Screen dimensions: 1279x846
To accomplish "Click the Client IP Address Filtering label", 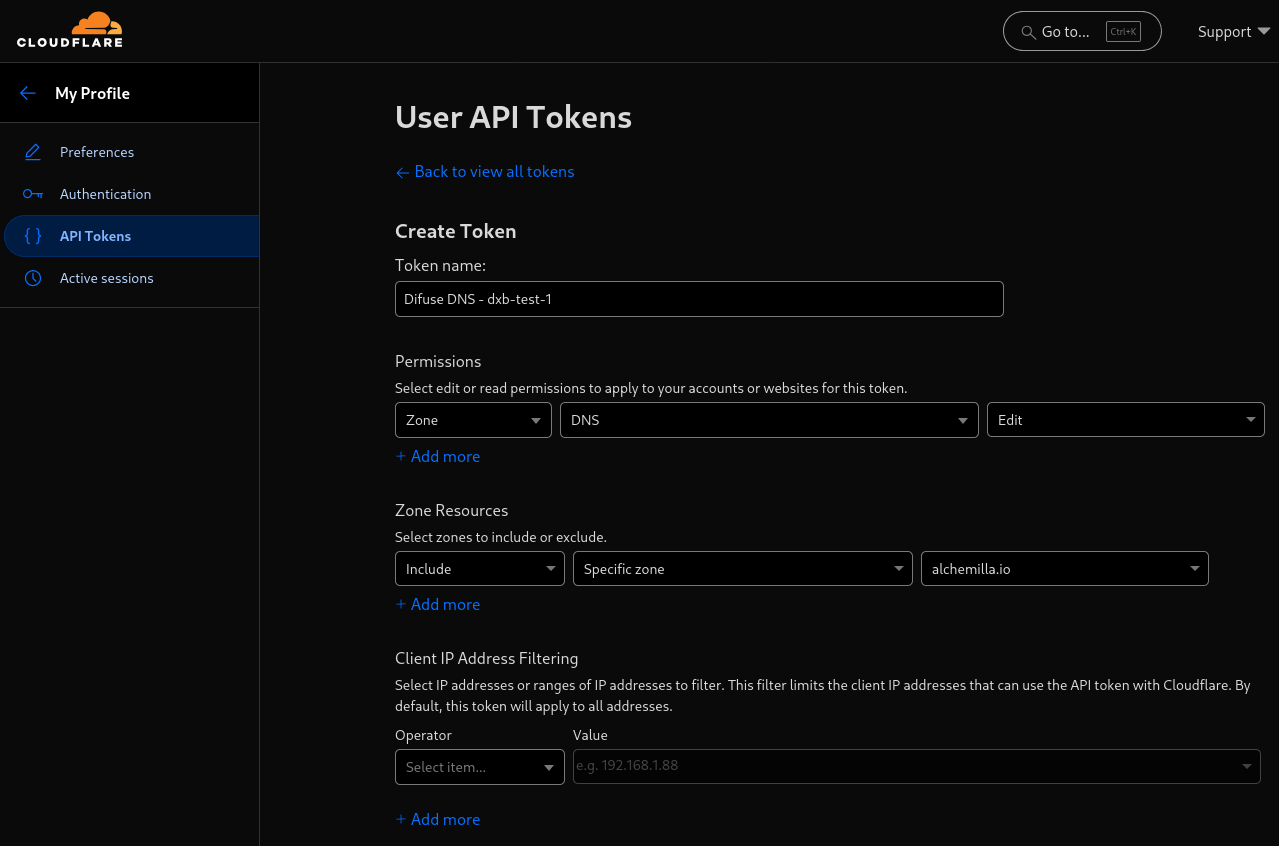I will (487, 658).
